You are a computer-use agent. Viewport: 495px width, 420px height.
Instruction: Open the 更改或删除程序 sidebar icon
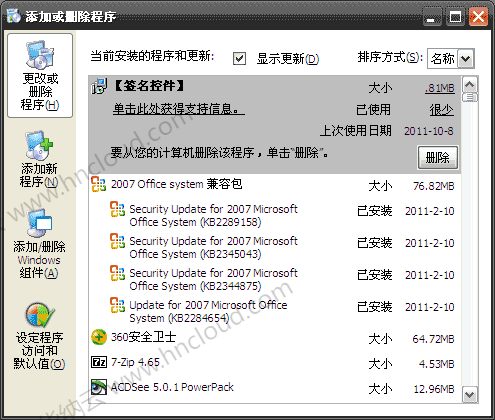40,54
